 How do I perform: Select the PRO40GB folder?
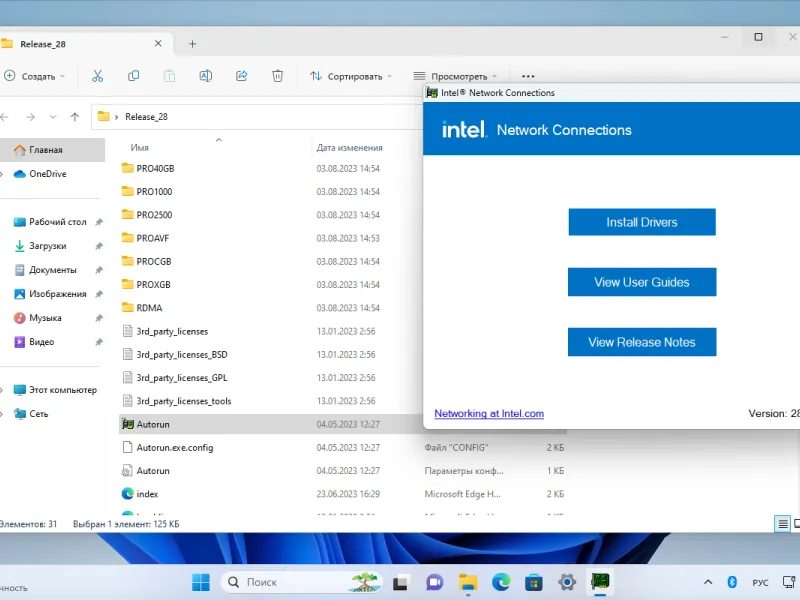click(155, 168)
